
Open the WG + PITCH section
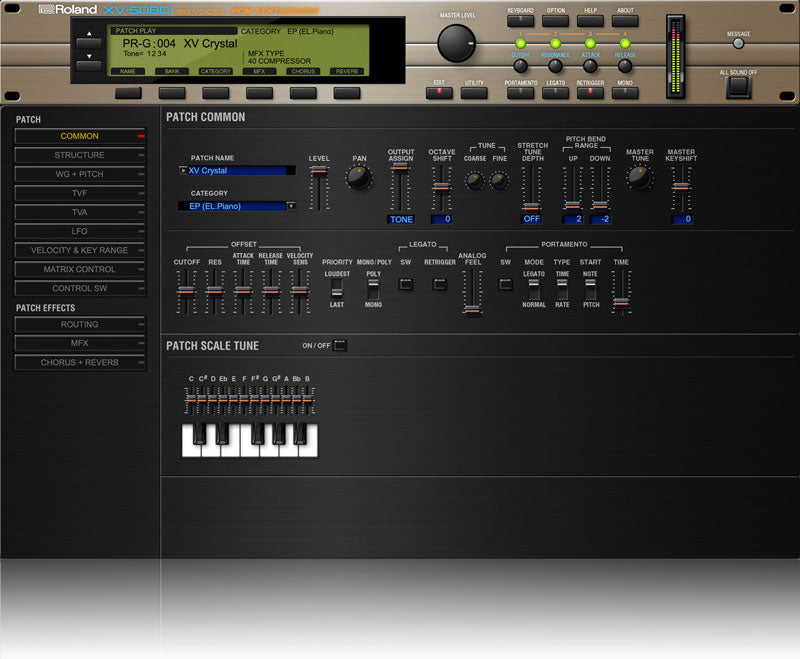click(80, 174)
